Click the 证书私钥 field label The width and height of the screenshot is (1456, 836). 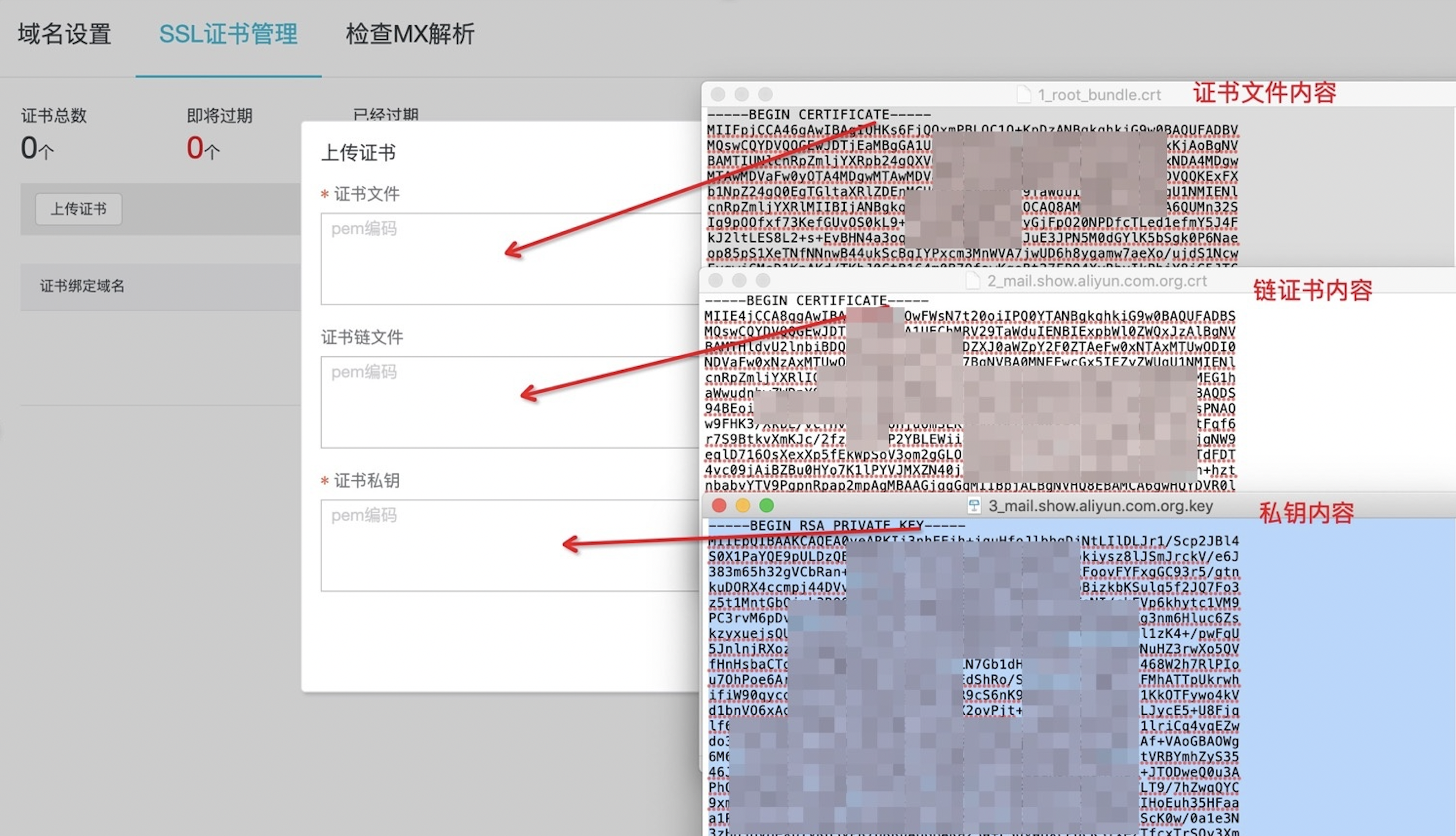(366, 481)
